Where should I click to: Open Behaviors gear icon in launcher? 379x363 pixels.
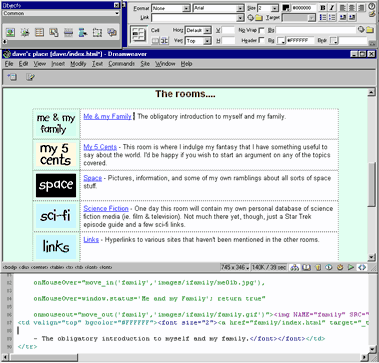pyautogui.click(x=340, y=267)
